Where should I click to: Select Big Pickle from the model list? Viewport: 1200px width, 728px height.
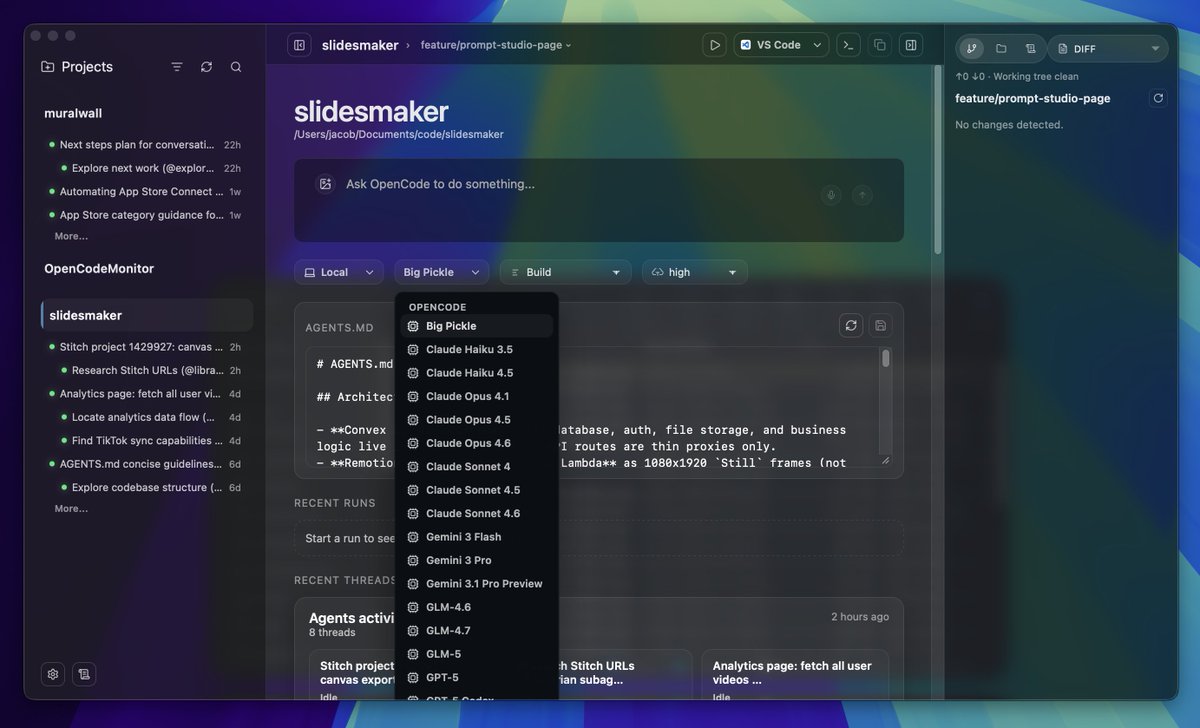click(x=477, y=326)
